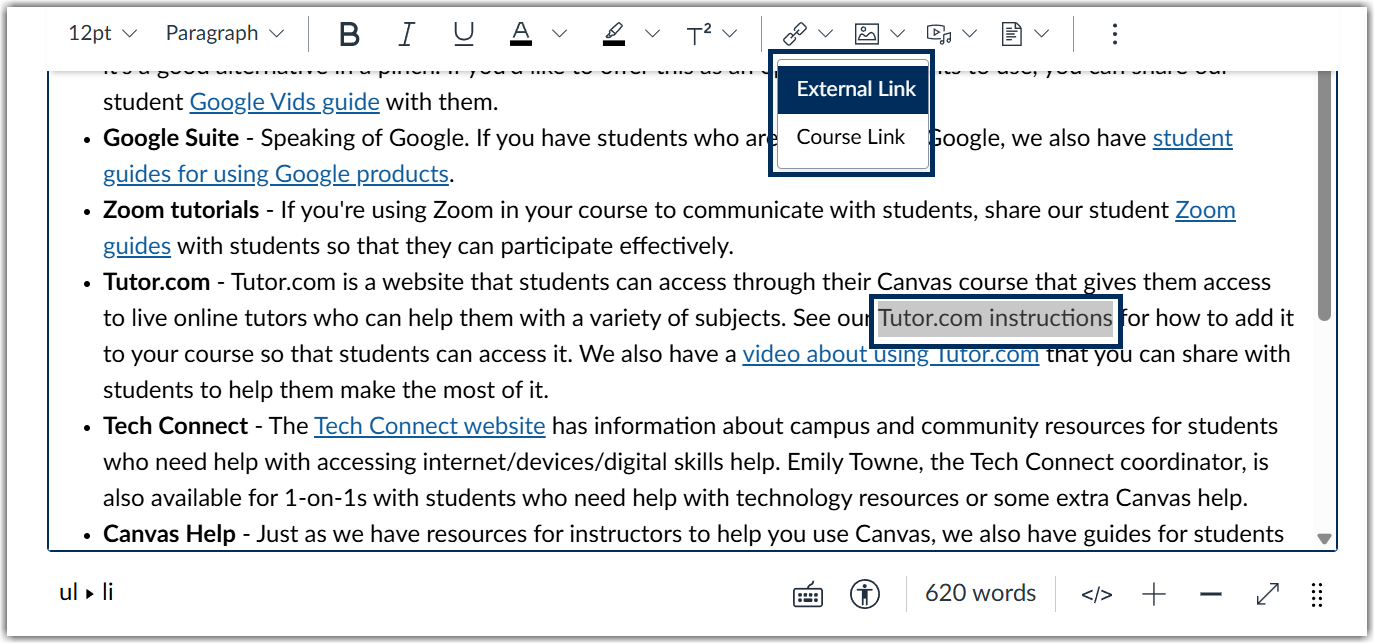This screenshot has width=1375, height=644.
Task: Click the 620 words count button
Action: pos(980,594)
